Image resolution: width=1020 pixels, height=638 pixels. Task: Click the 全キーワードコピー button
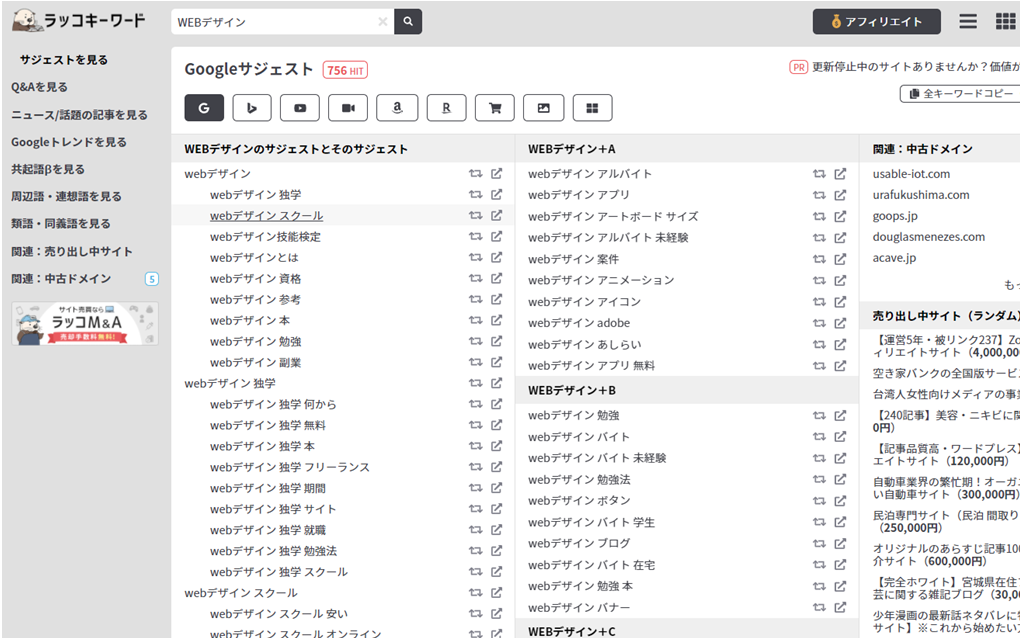(963, 94)
